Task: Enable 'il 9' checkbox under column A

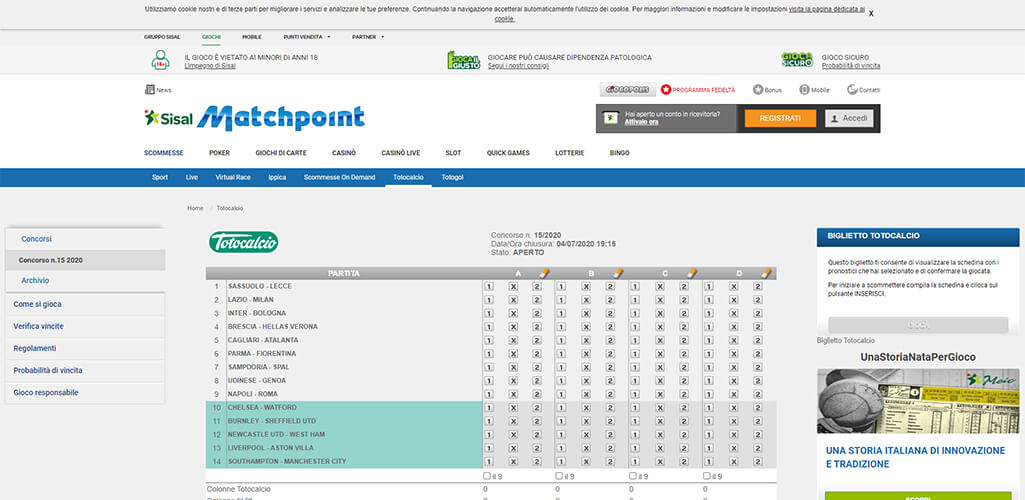Action: pos(487,476)
